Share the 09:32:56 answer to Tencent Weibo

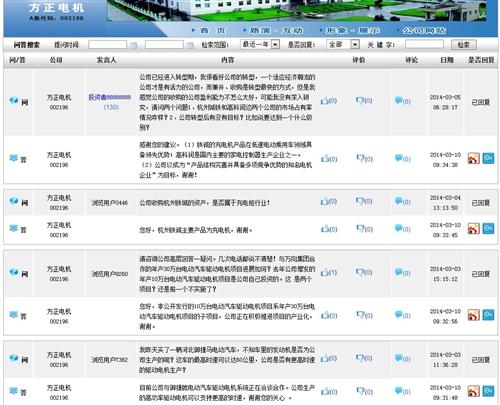click(488, 314)
